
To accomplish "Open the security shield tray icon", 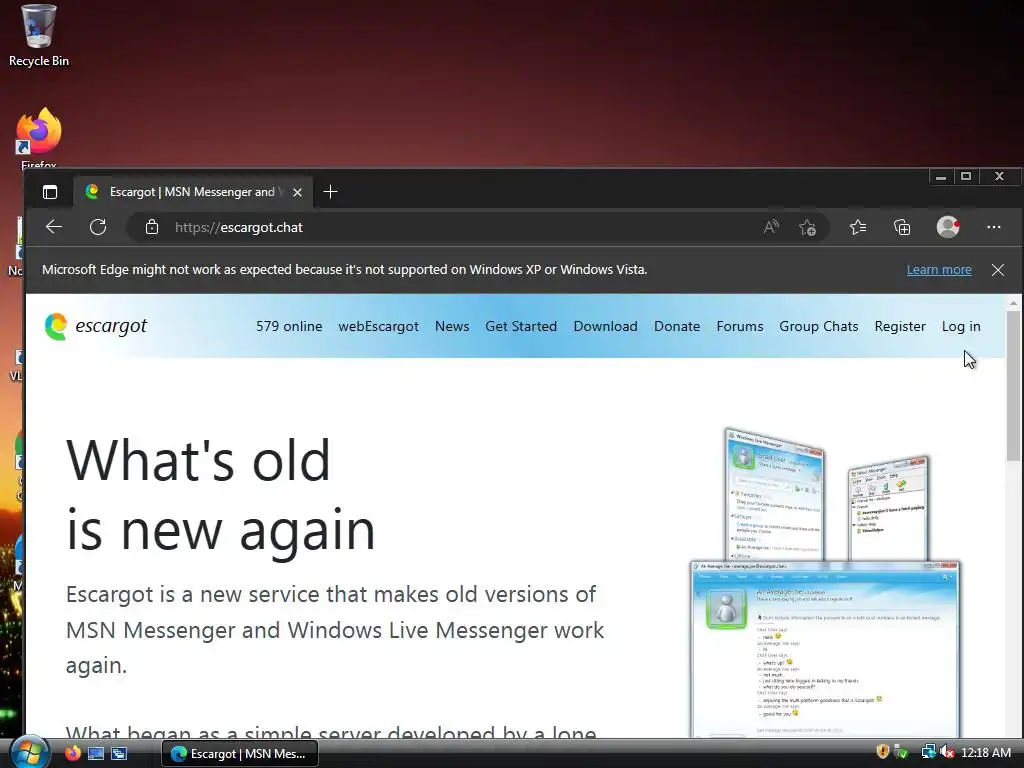I will [882, 752].
